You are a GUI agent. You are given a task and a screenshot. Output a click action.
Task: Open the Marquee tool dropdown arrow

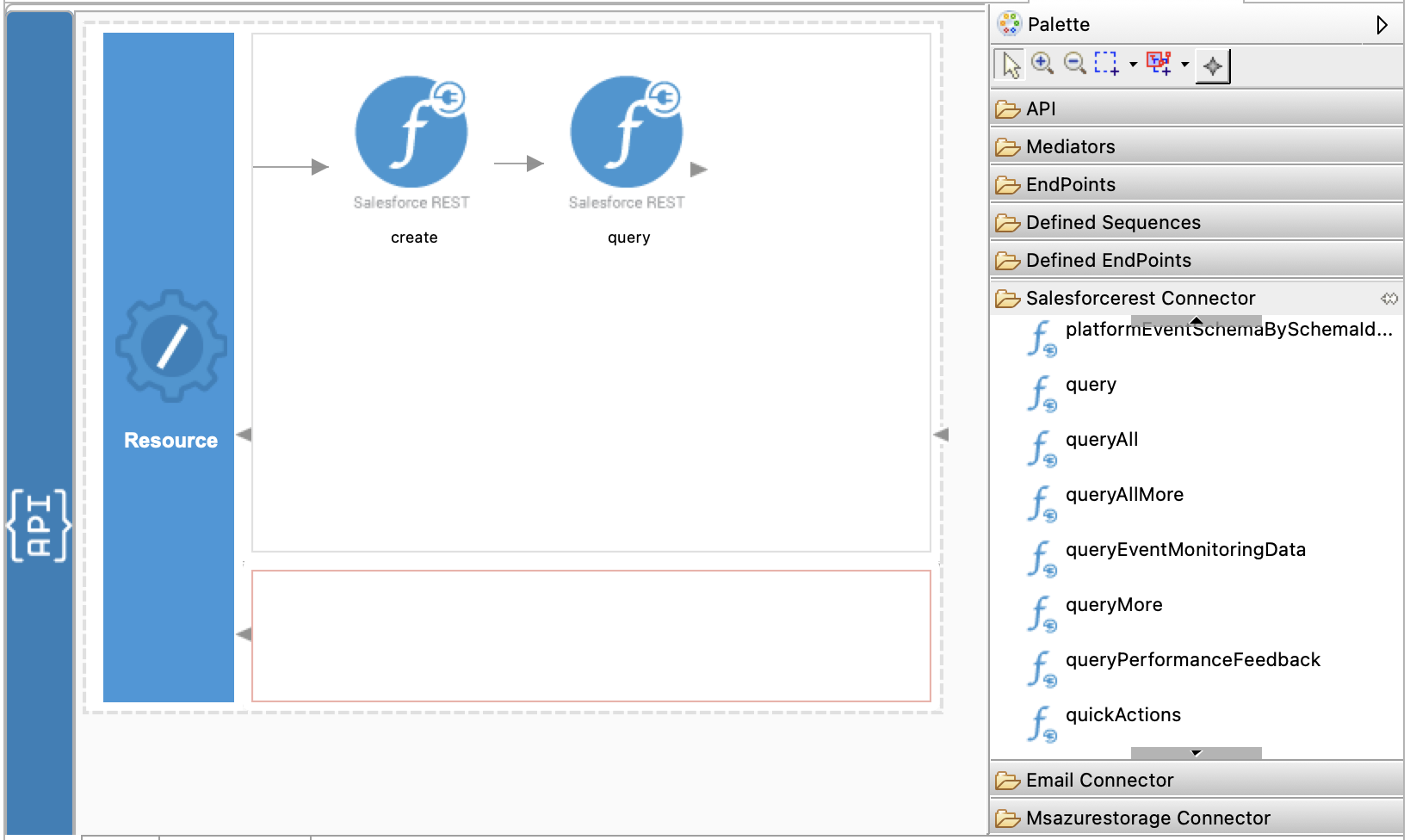pos(1133,65)
